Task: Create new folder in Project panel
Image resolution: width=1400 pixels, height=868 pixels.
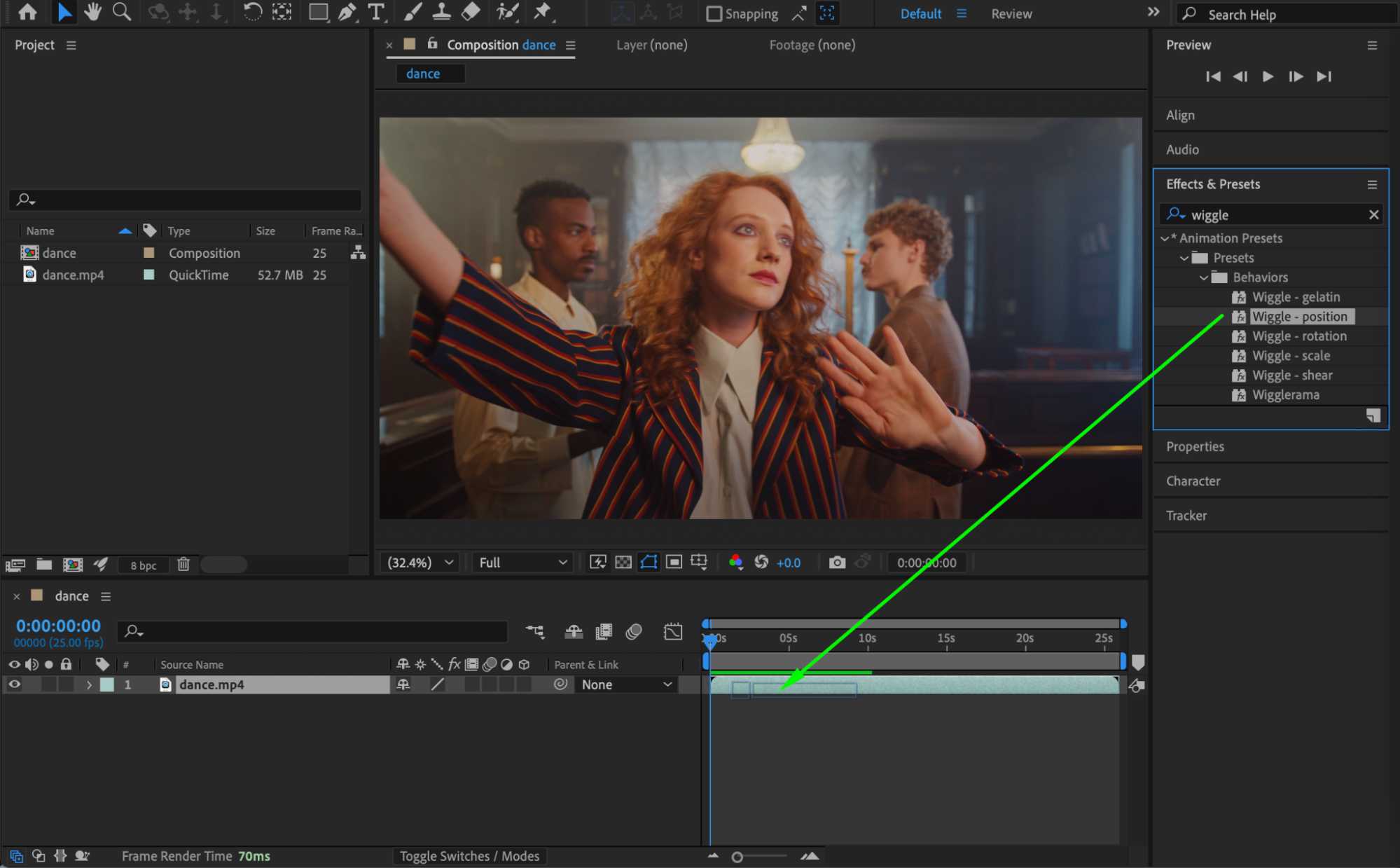Action: coord(44,565)
